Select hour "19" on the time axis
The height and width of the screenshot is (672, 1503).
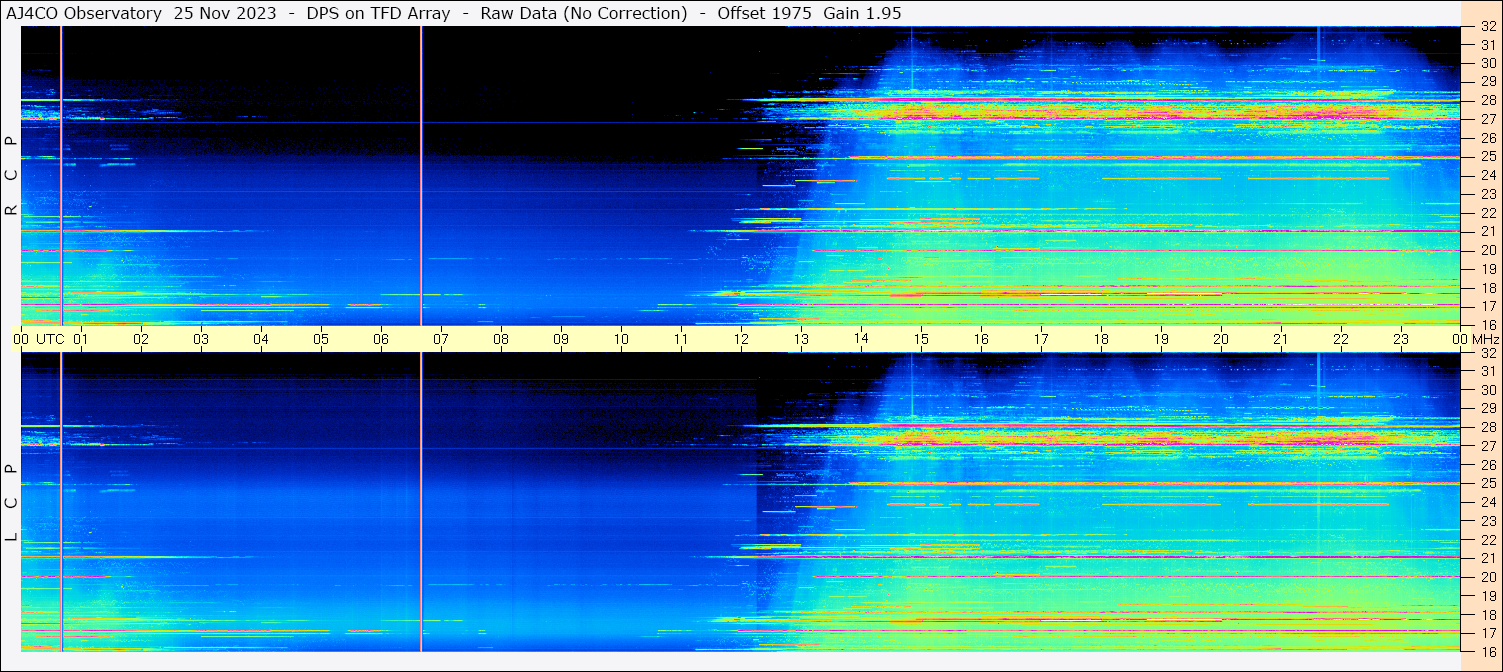pyautogui.click(x=1161, y=339)
